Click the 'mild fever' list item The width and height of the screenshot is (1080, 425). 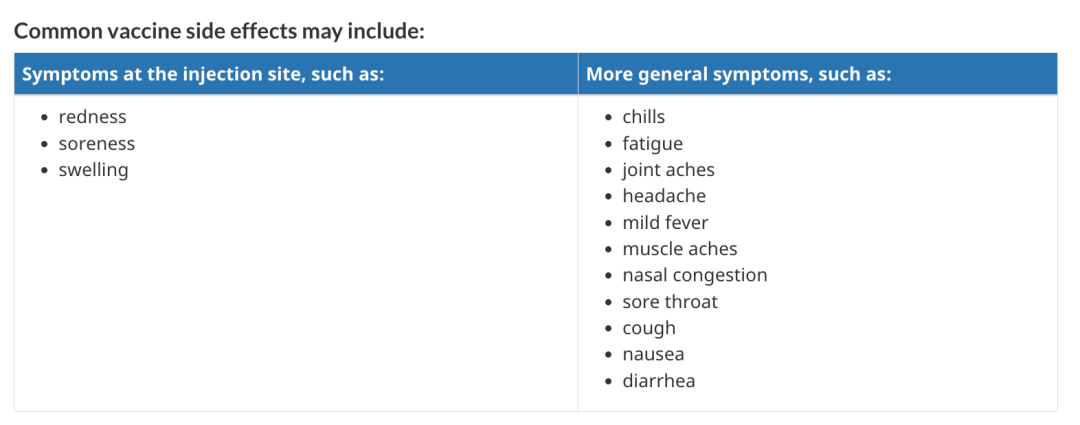pyautogui.click(x=665, y=222)
